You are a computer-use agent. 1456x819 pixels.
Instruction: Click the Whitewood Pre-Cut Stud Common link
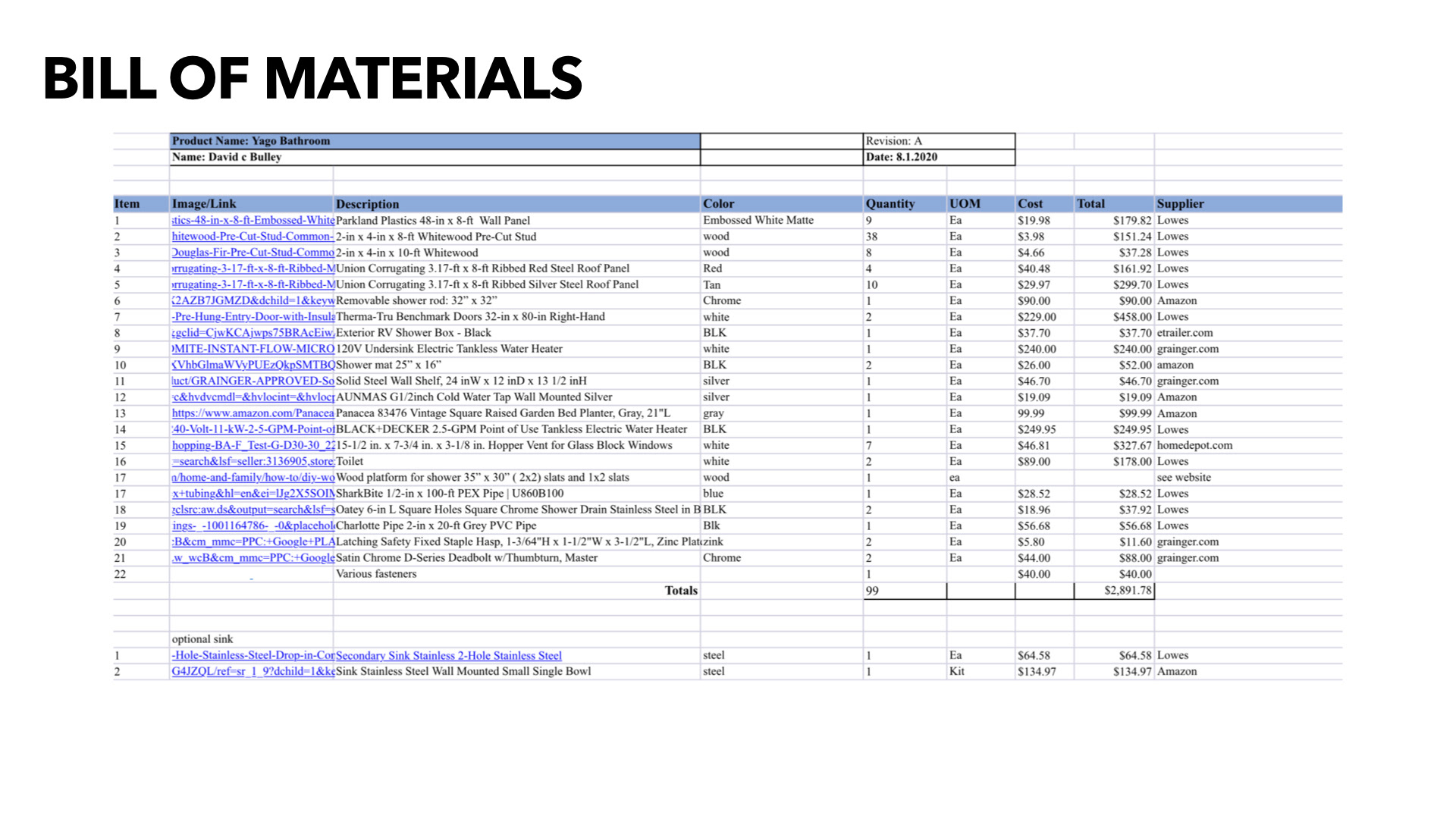click(253, 237)
